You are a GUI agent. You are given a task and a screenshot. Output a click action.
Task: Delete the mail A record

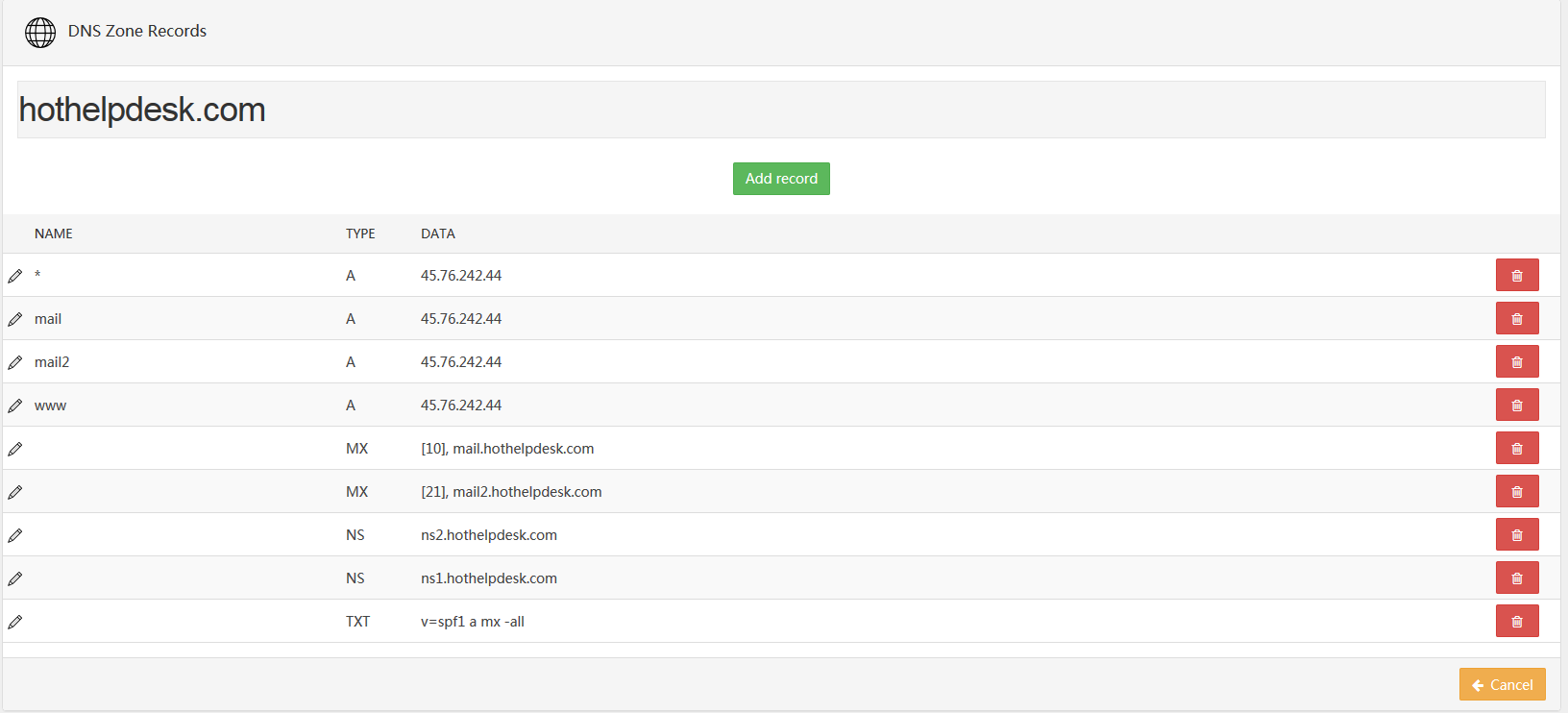[1517, 318]
